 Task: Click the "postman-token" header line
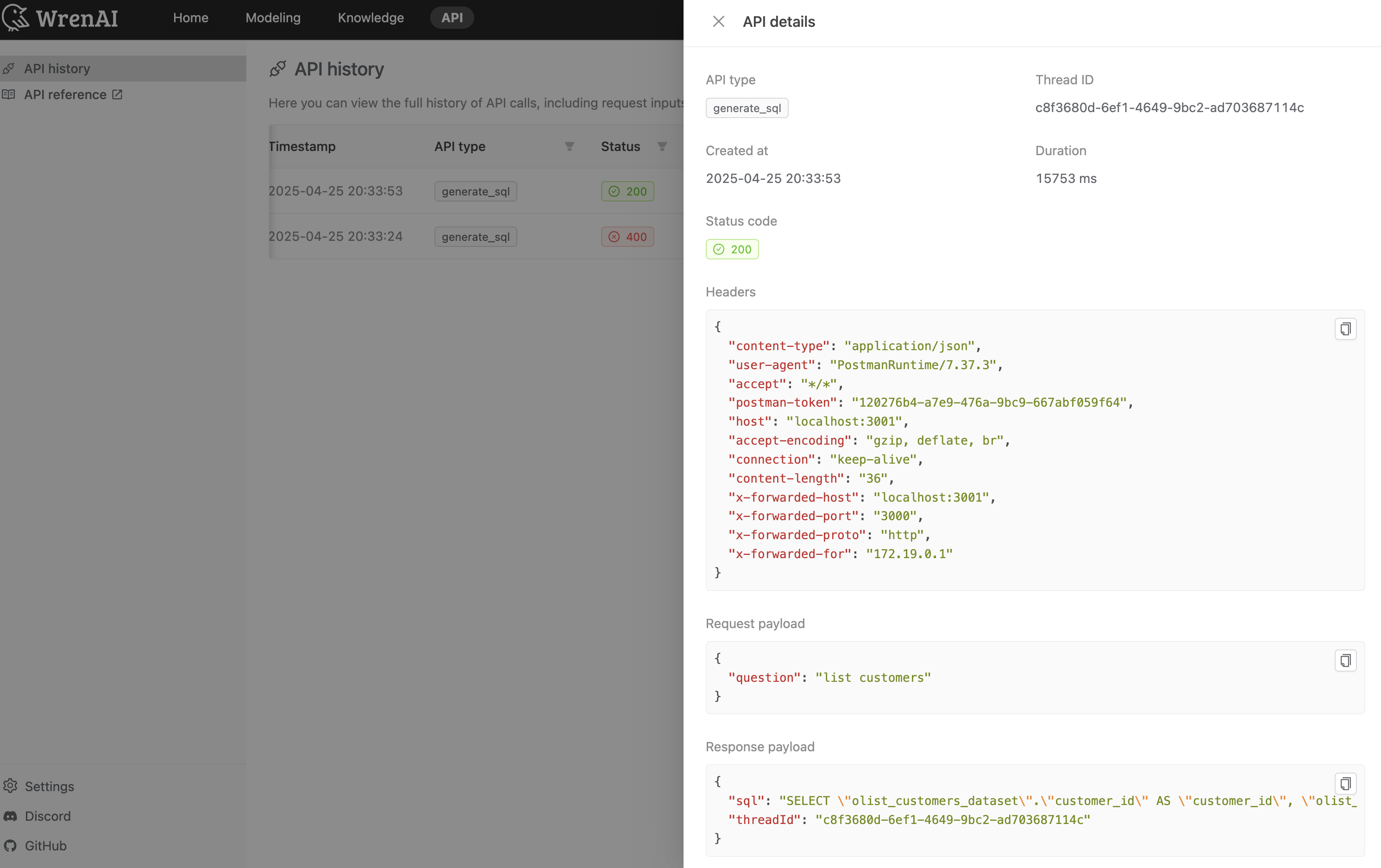click(931, 402)
